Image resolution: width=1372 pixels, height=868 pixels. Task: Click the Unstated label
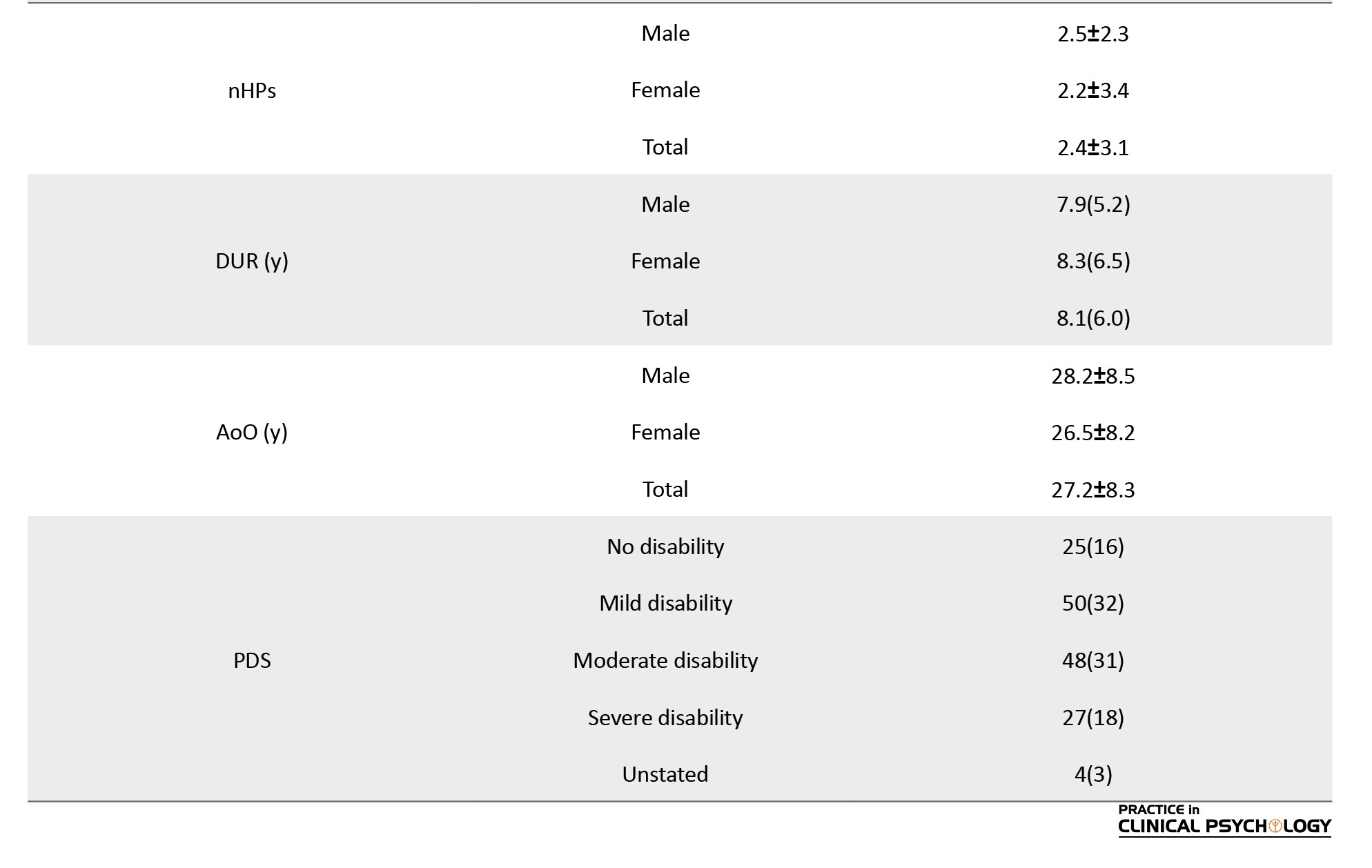665,774
